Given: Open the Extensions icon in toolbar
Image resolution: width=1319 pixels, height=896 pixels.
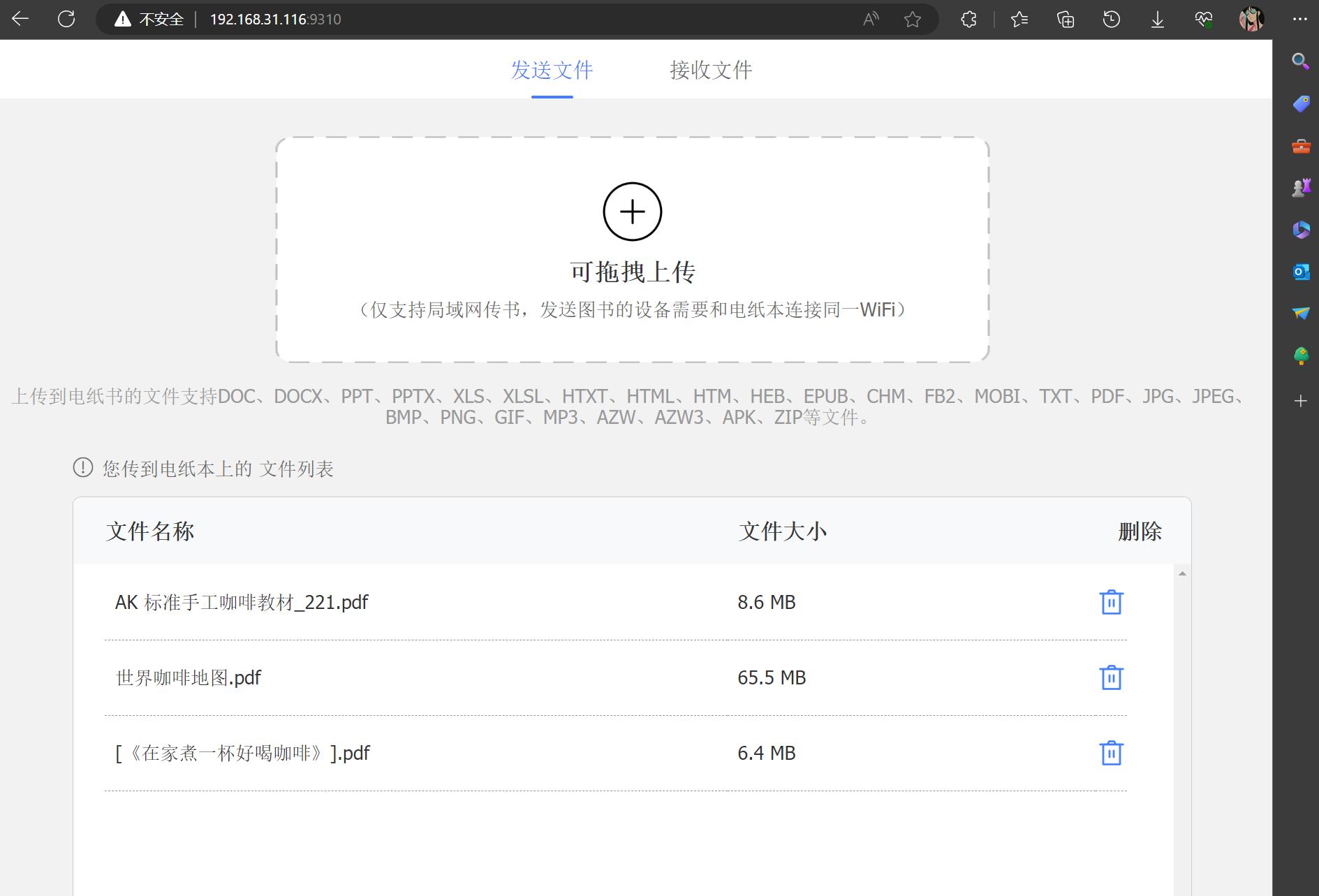Looking at the screenshot, I should coord(968,19).
